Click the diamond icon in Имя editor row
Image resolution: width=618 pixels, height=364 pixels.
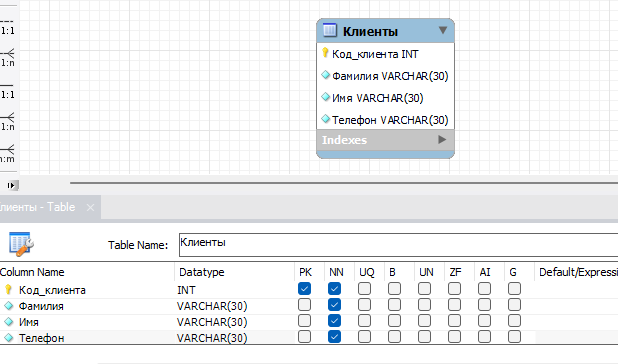tap(9, 321)
